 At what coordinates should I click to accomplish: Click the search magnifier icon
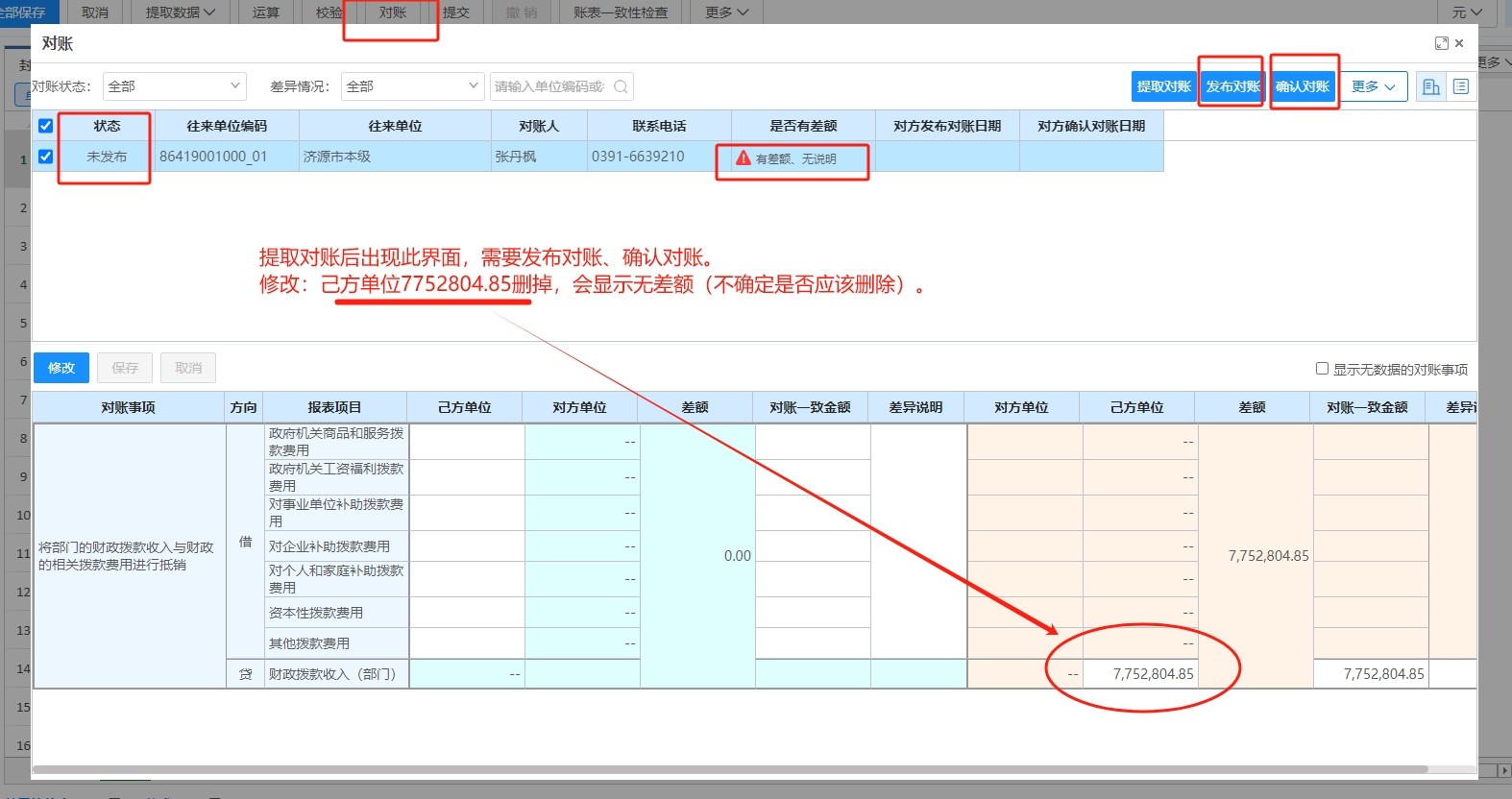click(621, 86)
